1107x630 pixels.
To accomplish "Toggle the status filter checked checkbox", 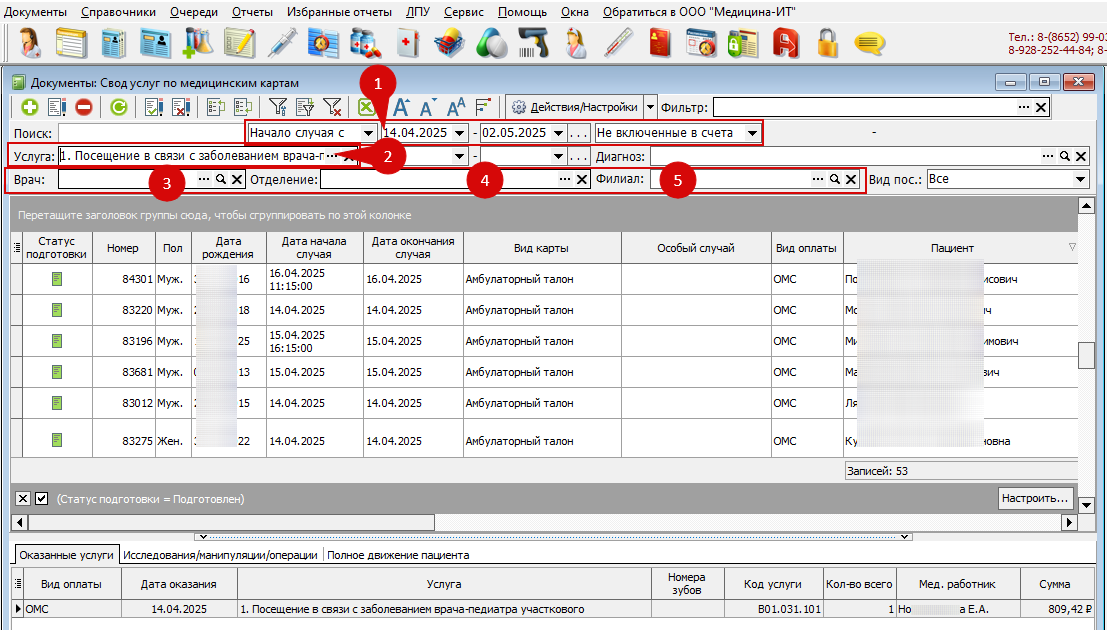I will tap(42, 499).
